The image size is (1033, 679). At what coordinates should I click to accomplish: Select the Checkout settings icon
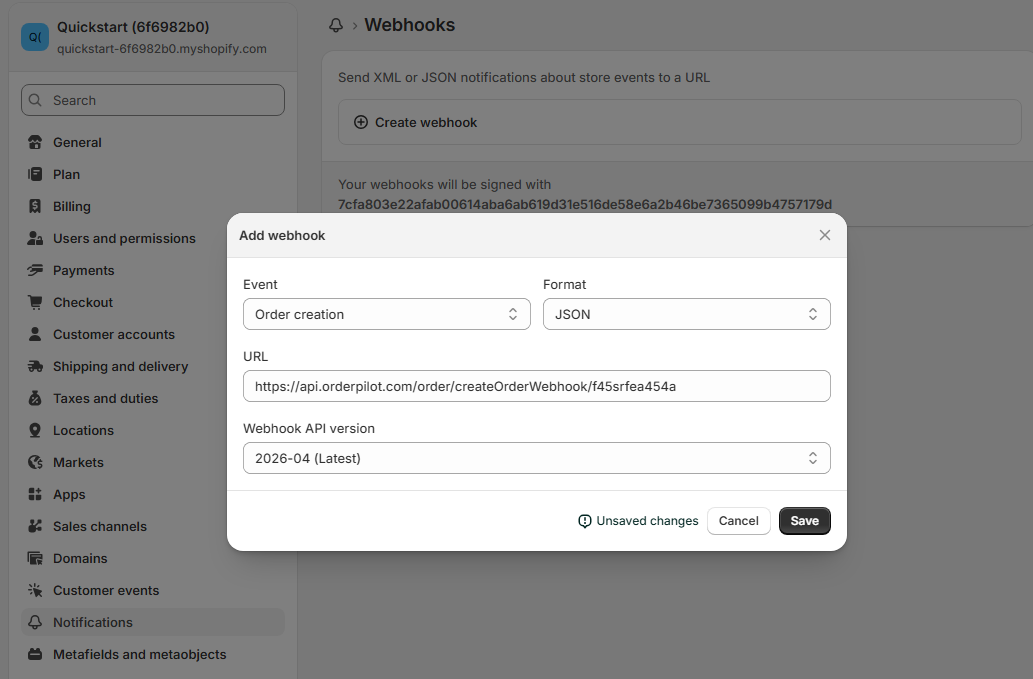35,302
